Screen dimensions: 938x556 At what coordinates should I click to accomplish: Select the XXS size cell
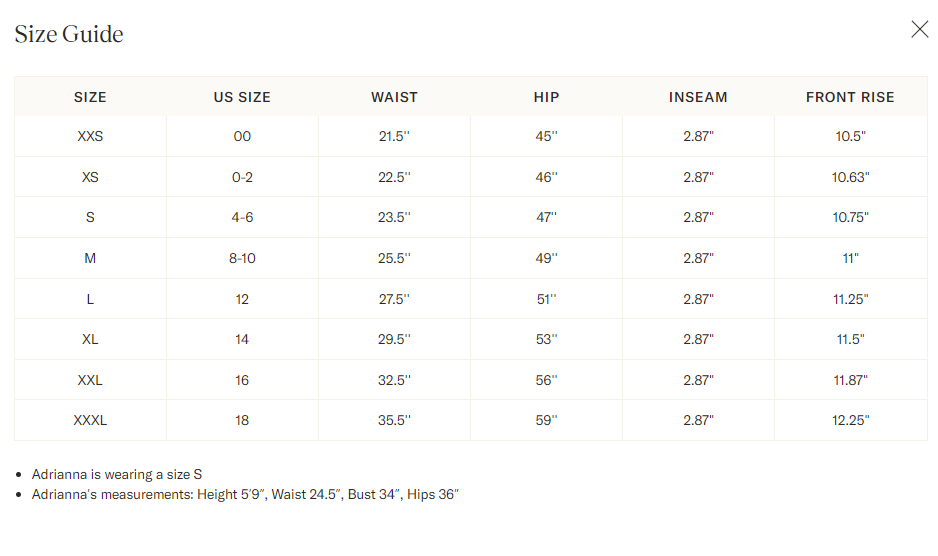click(90, 136)
